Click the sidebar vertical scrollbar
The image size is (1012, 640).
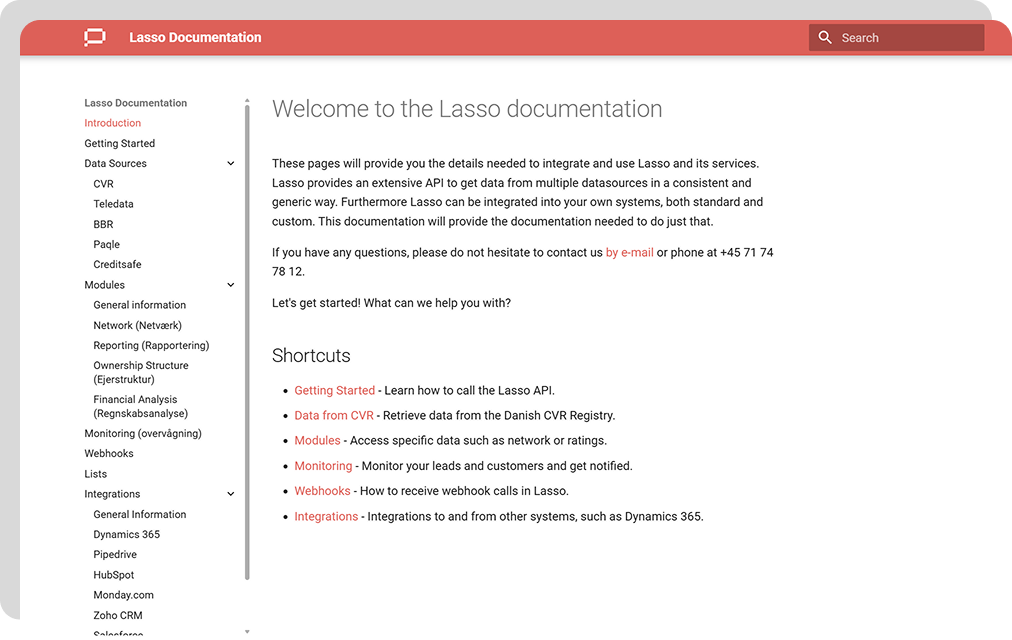point(247,340)
